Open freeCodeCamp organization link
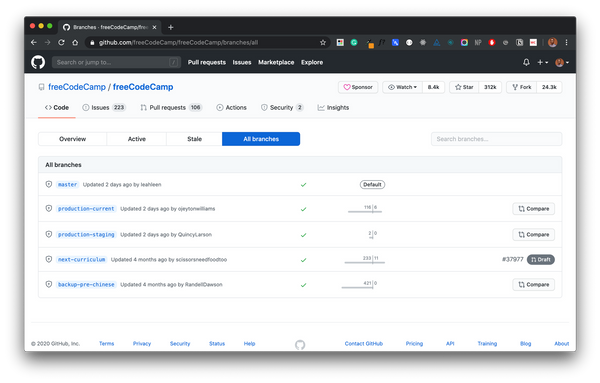The width and height of the screenshot is (600, 383). click(77, 87)
